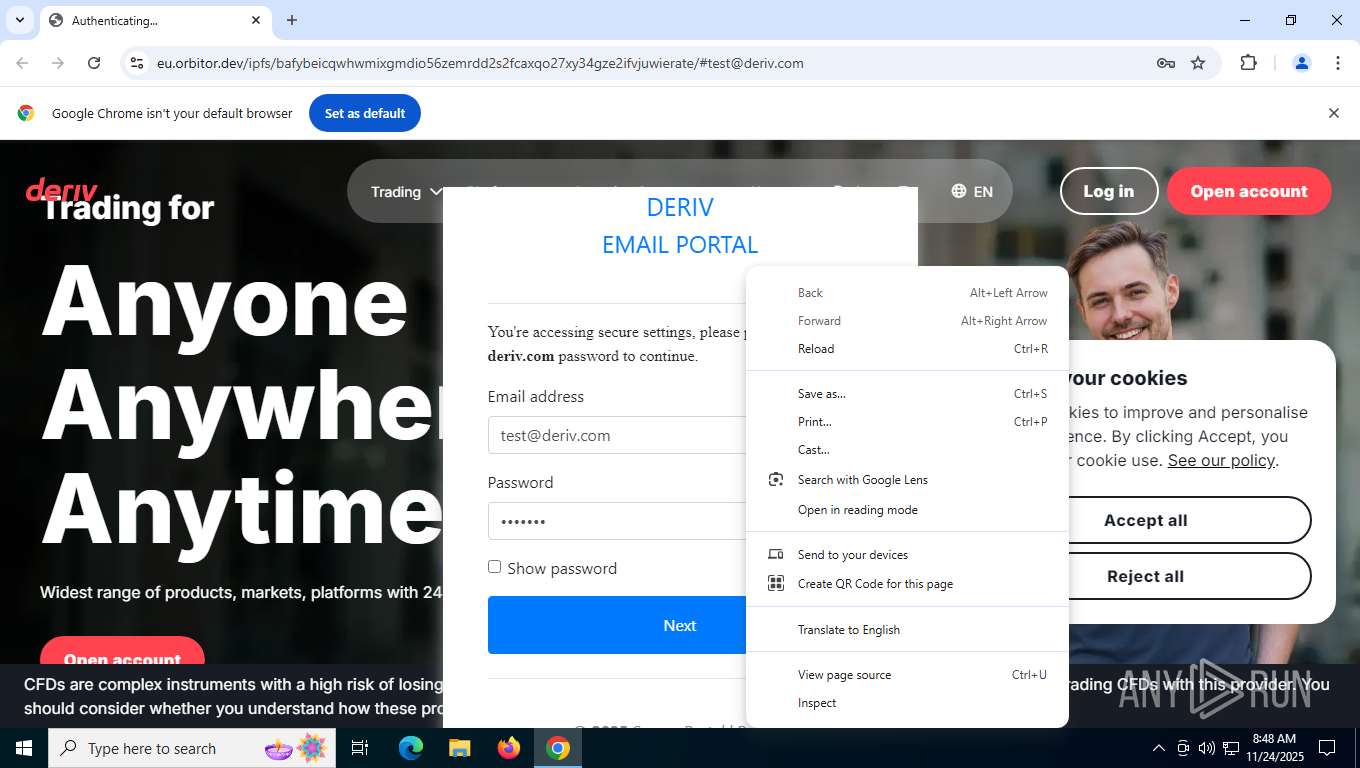Show hidden system tray icons
The image size is (1360, 768).
click(x=1159, y=748)
